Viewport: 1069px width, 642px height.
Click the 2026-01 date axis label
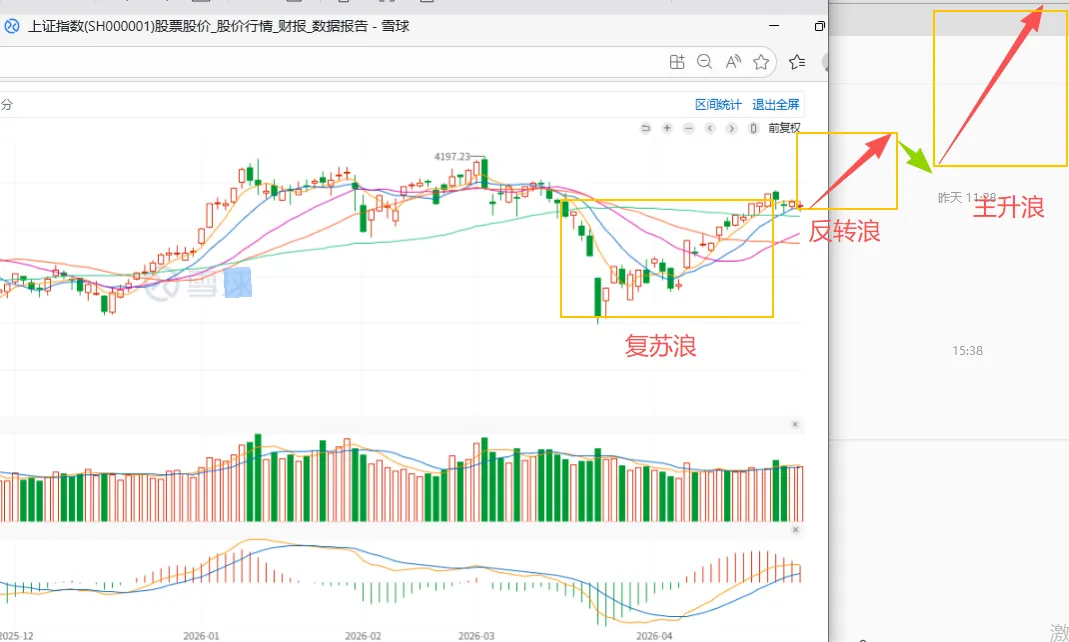pyautogui.click(x=201, y=636)
